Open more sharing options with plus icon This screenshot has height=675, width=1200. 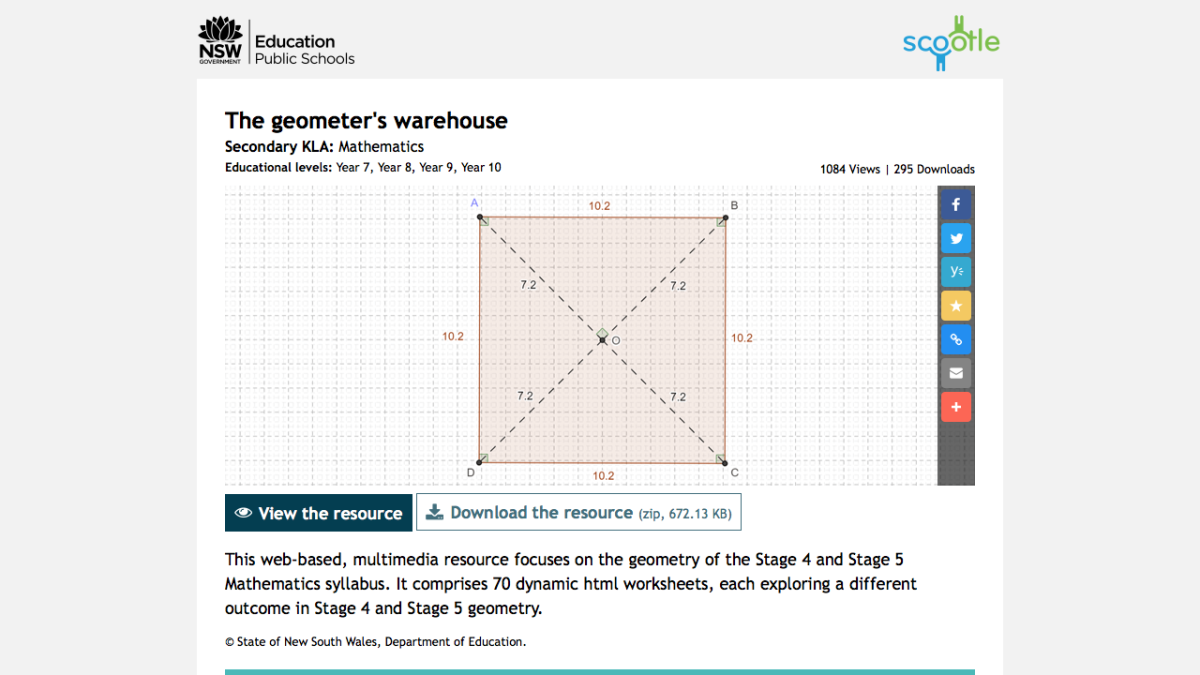tap(956, 406)
